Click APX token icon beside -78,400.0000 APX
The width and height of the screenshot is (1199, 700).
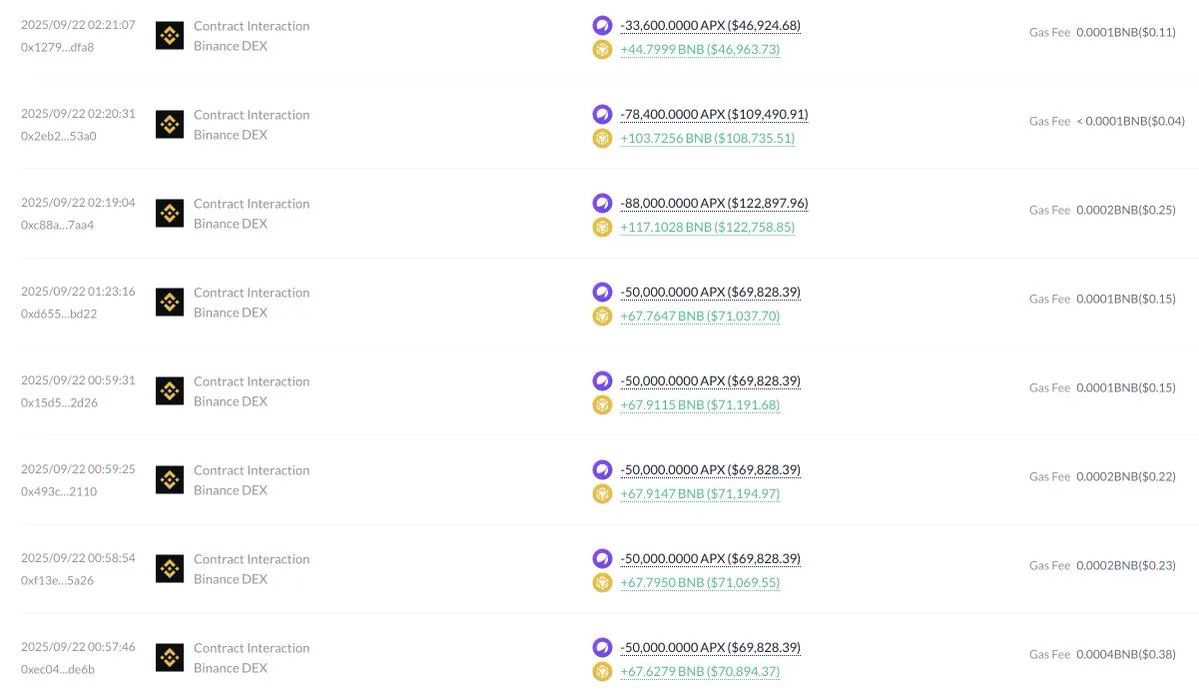tap(602, 115)
